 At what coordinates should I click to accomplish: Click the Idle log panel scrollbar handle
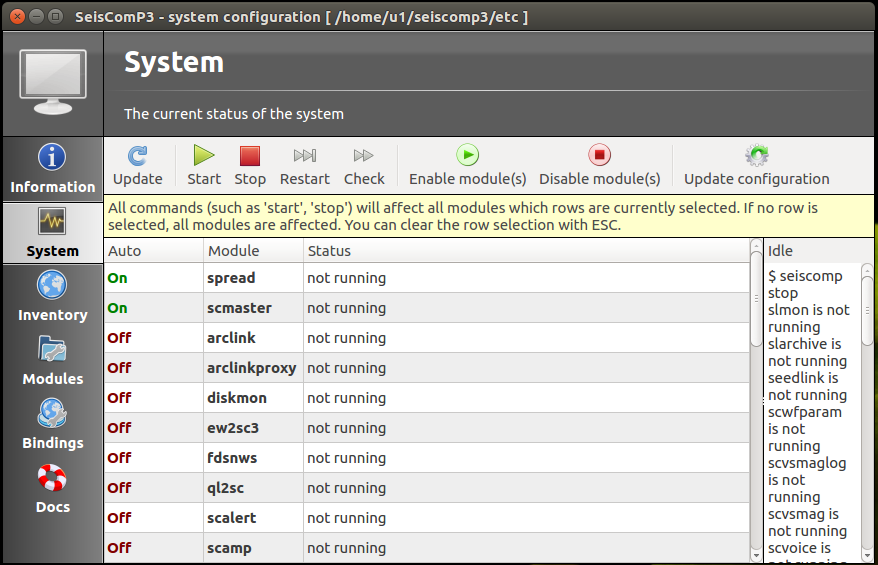click(867, 311)
